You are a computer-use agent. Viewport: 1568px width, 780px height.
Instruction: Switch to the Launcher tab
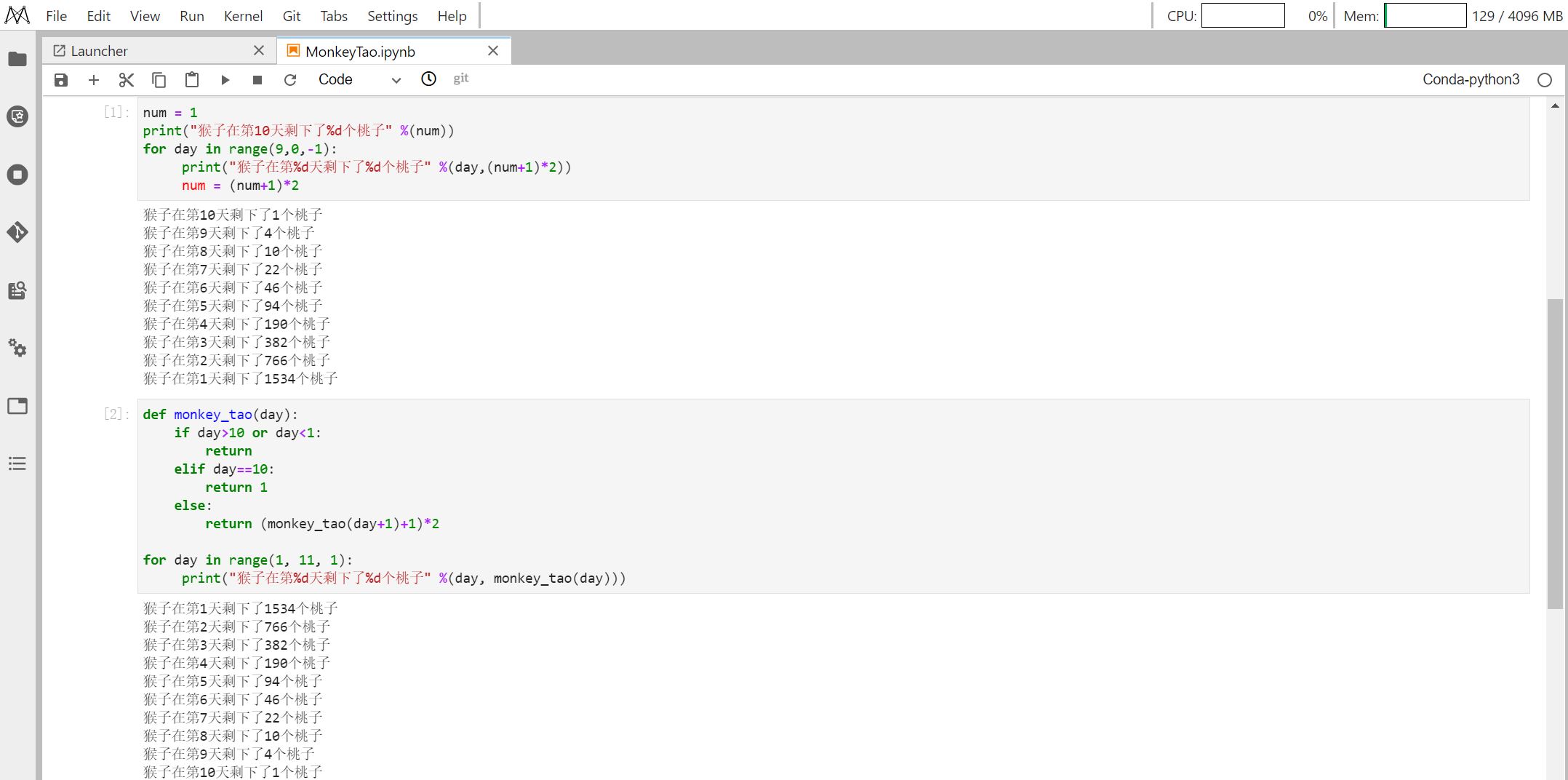click(159, 51)
